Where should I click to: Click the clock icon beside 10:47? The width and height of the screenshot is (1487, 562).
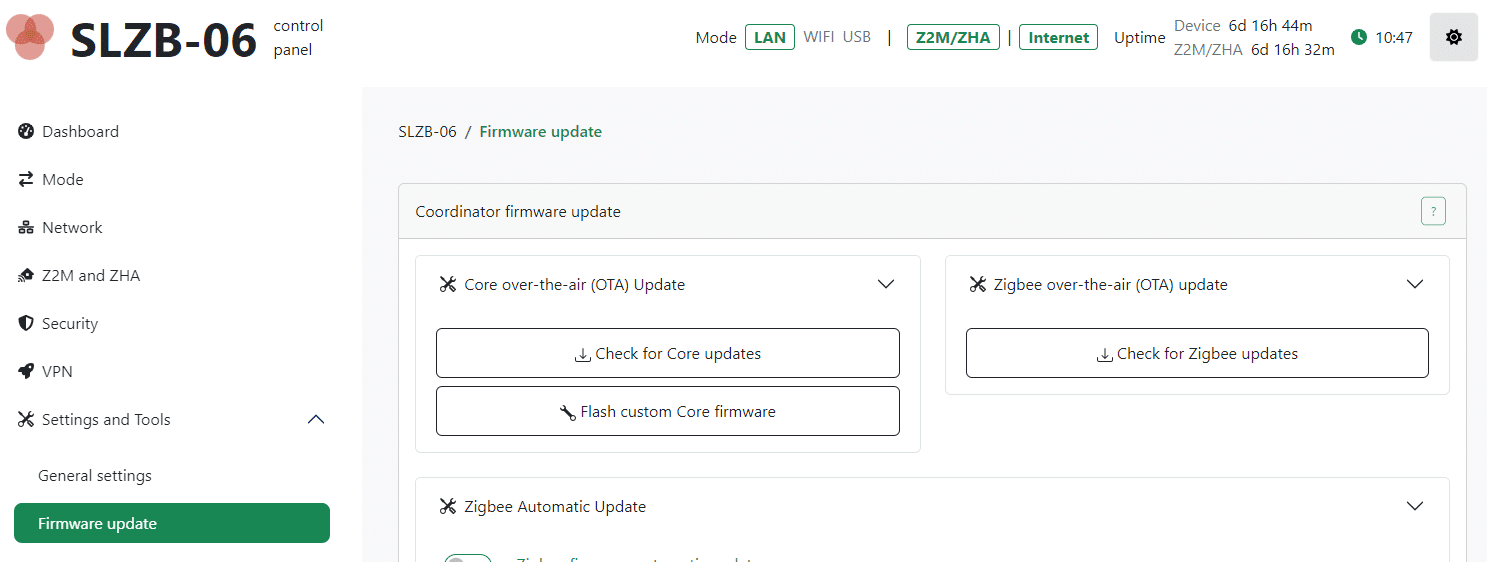click(1358, 37)
